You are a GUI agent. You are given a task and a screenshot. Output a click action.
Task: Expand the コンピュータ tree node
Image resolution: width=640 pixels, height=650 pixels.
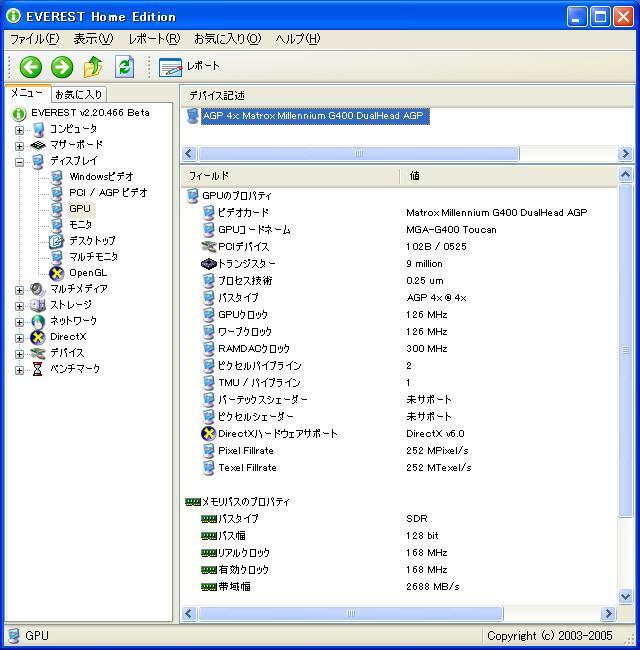pyautogui.click(x=19, y=129)
